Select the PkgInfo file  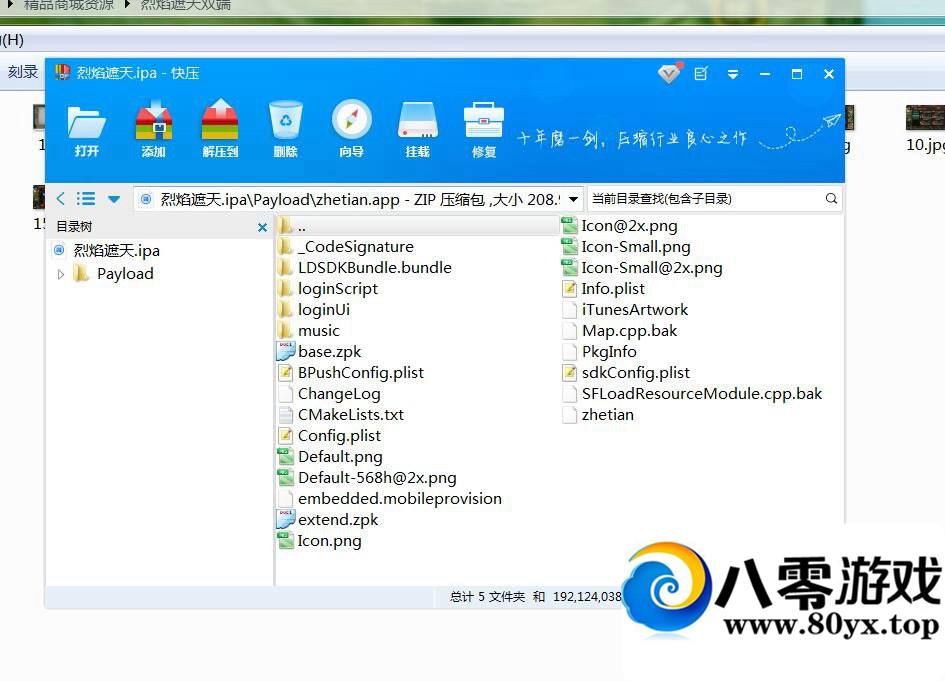coord(609,351)
